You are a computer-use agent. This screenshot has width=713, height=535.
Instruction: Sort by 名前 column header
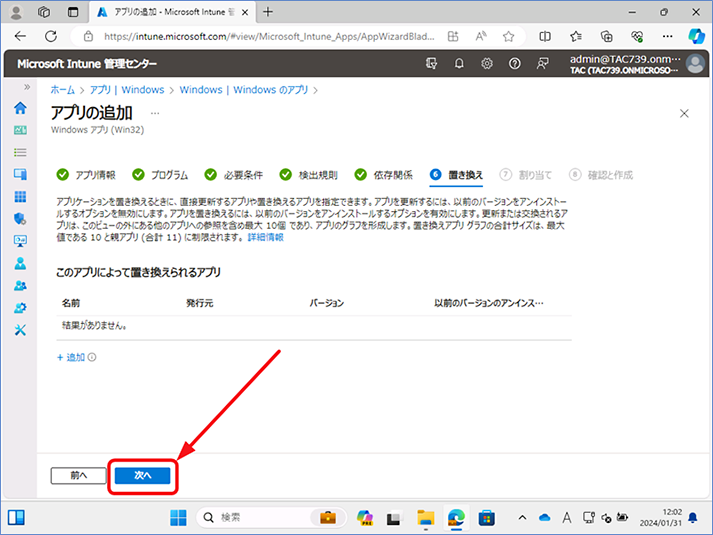(x=71, y=303)
